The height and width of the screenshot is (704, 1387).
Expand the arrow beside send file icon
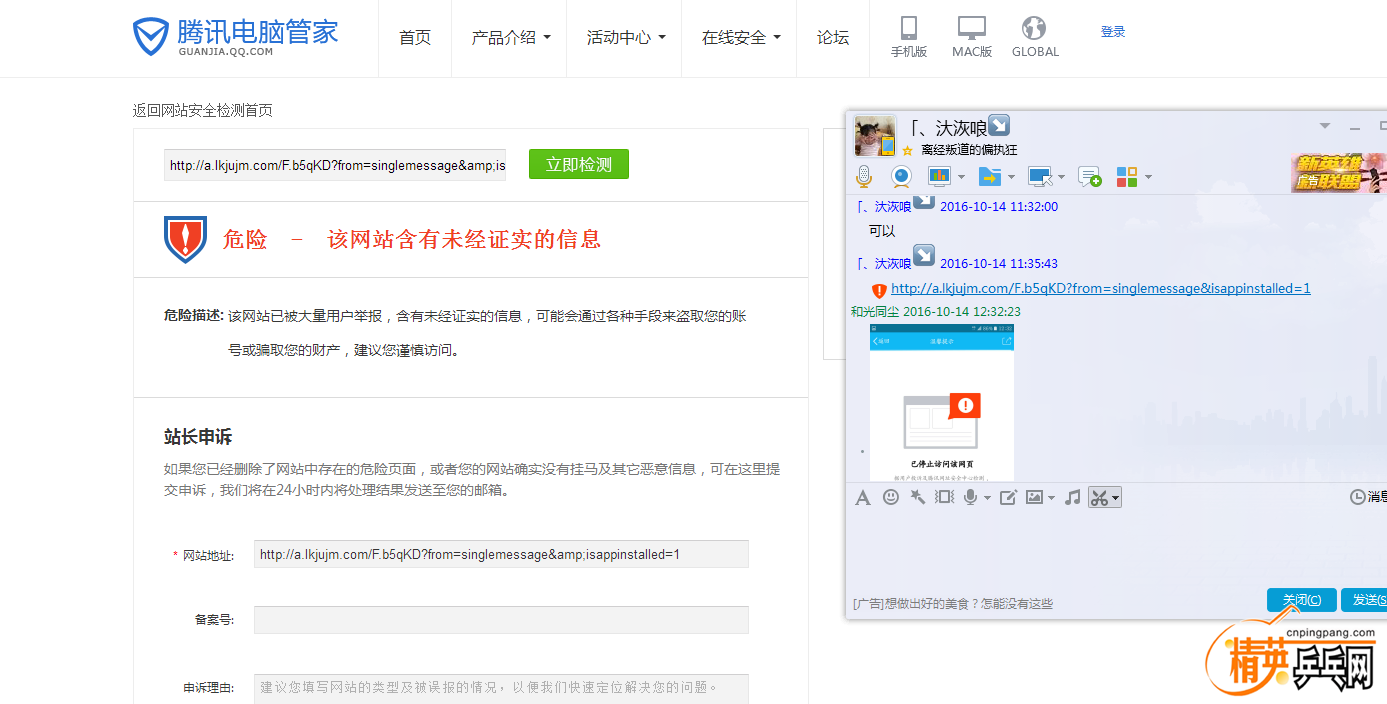click(1011, 177)
